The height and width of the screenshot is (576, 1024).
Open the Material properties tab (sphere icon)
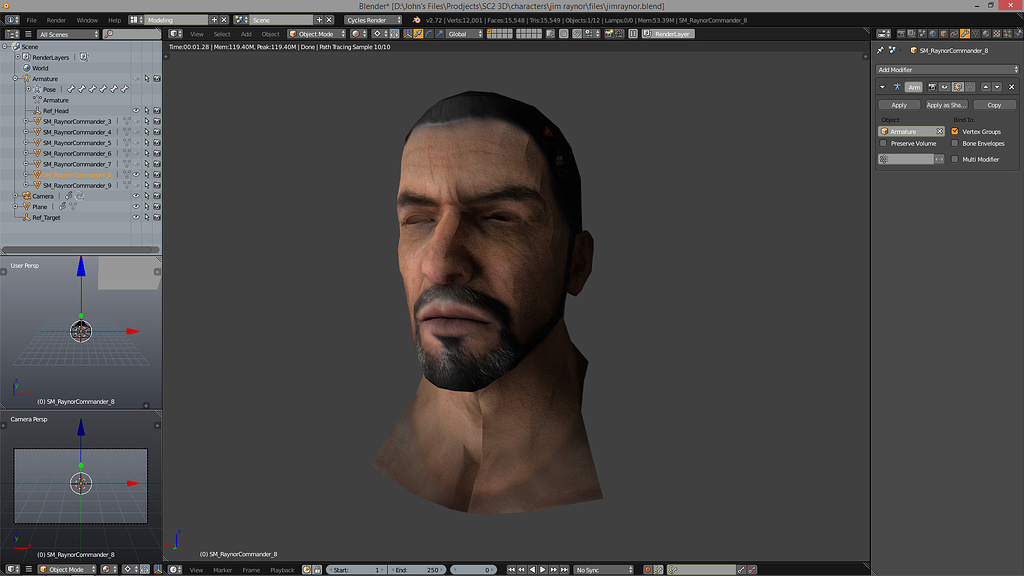tap(986, 33)
